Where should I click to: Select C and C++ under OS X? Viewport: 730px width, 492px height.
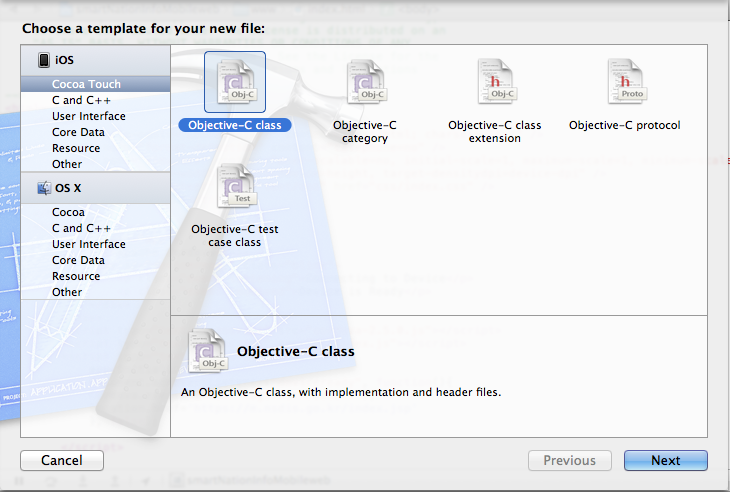(x=95, y=228)
